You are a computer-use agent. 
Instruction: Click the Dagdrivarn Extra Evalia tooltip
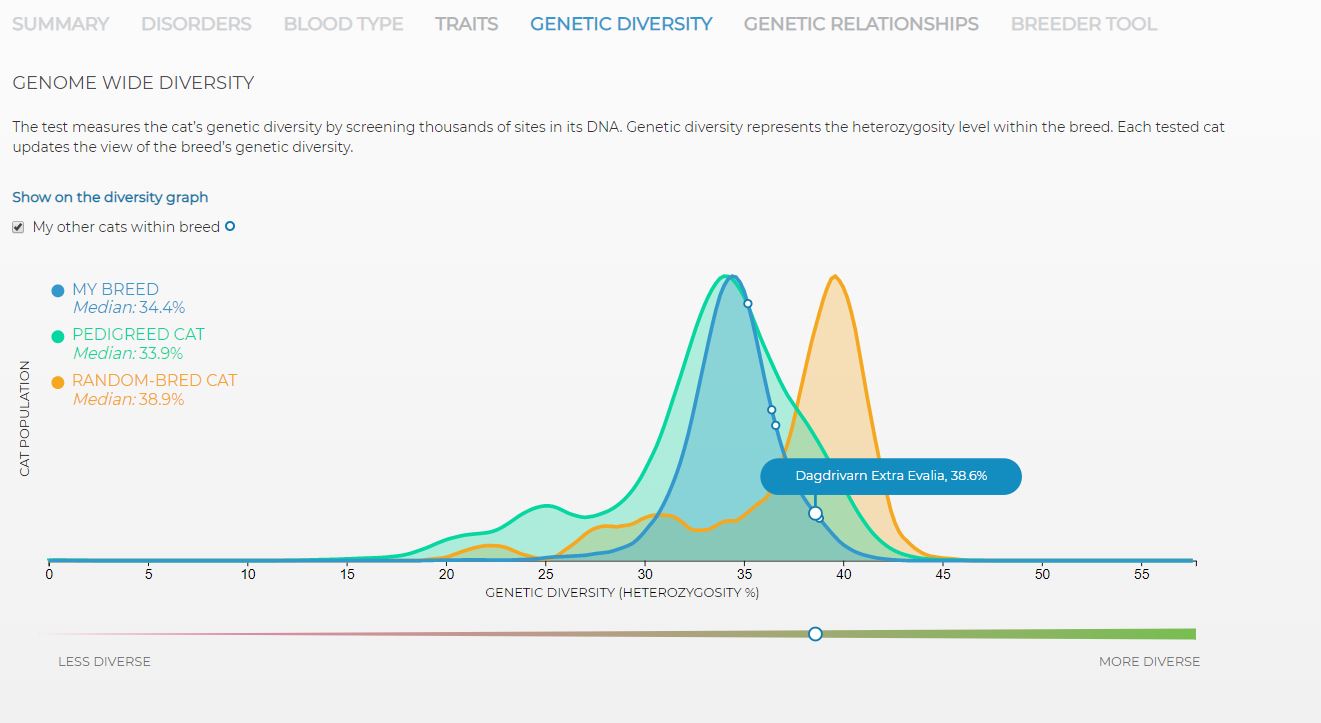point(891,476)
